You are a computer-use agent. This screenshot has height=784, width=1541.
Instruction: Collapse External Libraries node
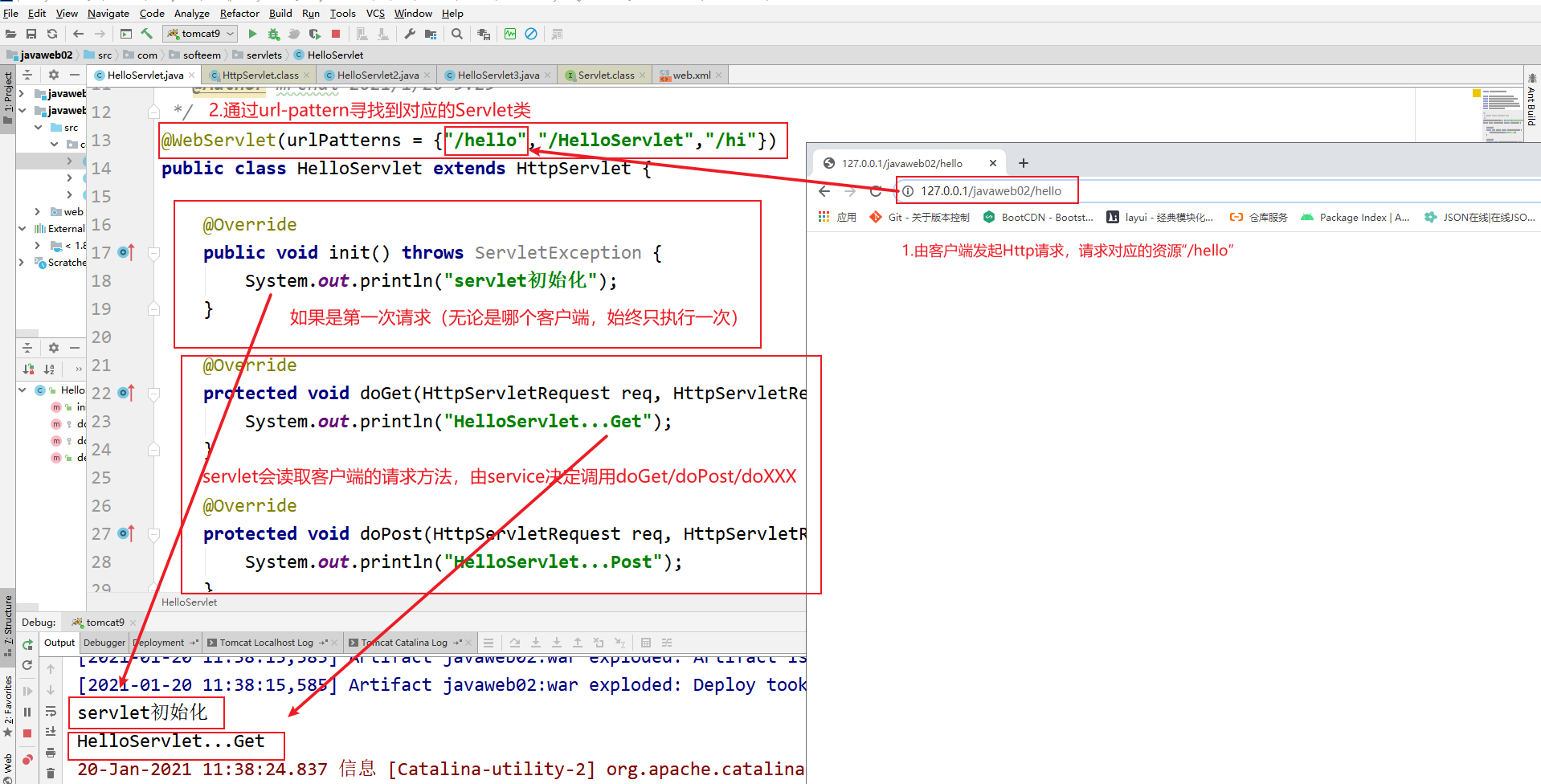click(22, 228)
